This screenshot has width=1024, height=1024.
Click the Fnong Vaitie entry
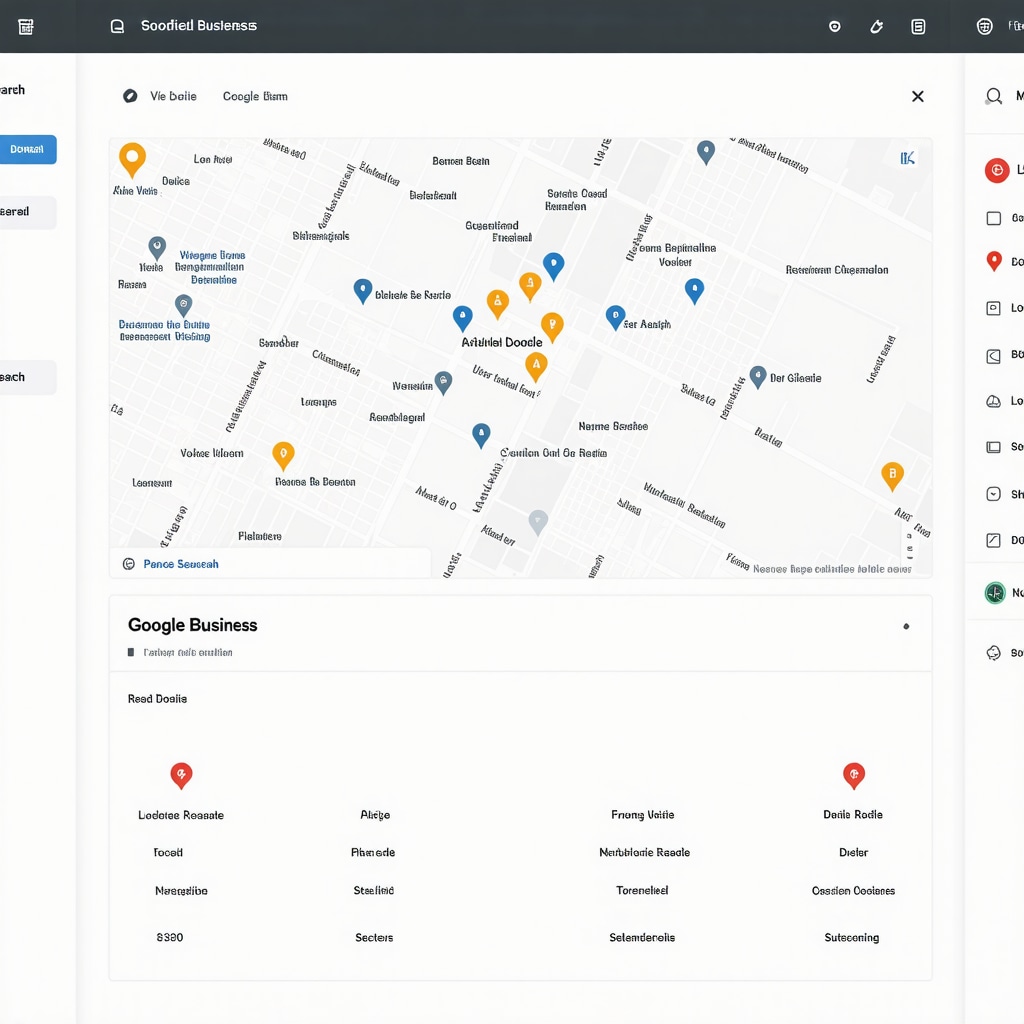643,814
